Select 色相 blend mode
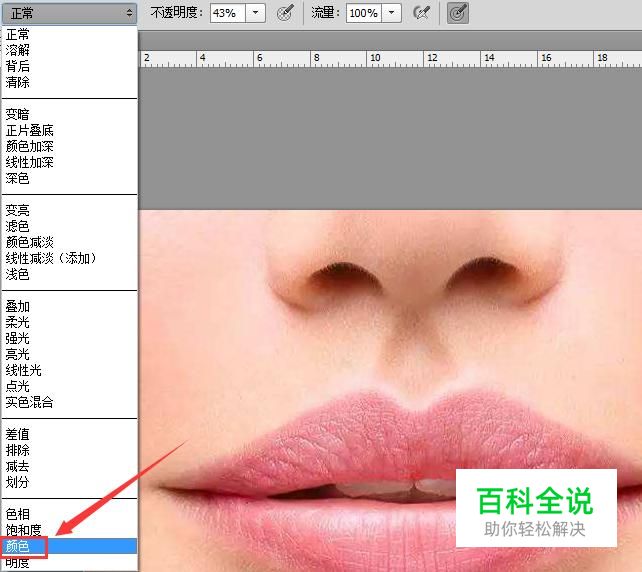This screenshot has width=642, height=572. (x=69, y=514)
